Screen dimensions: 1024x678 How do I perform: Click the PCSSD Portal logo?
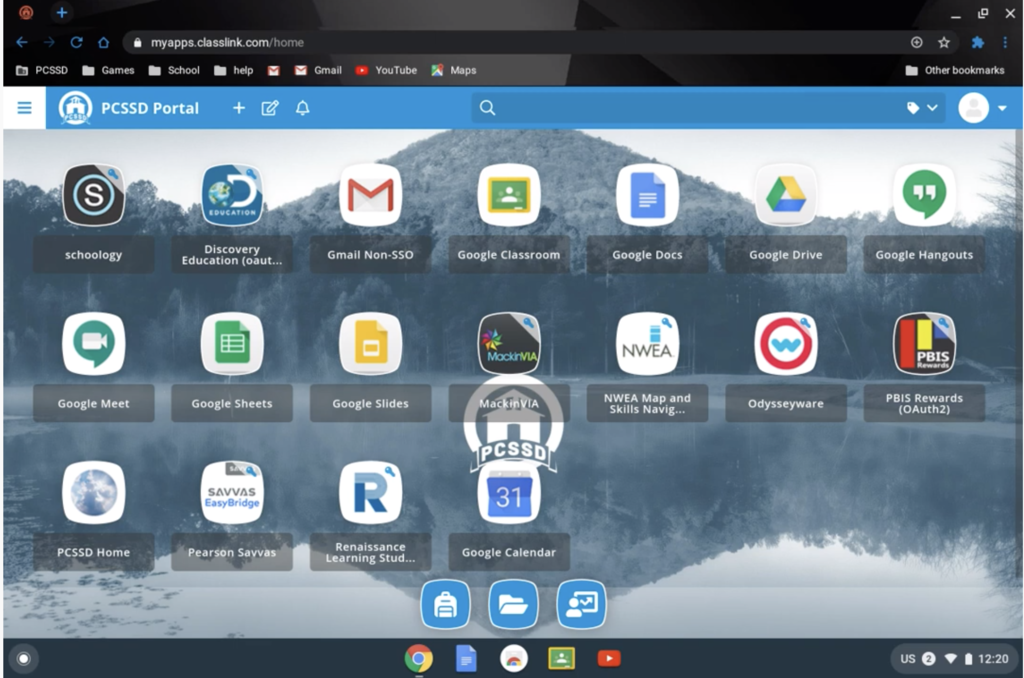(x=75, y=108)
